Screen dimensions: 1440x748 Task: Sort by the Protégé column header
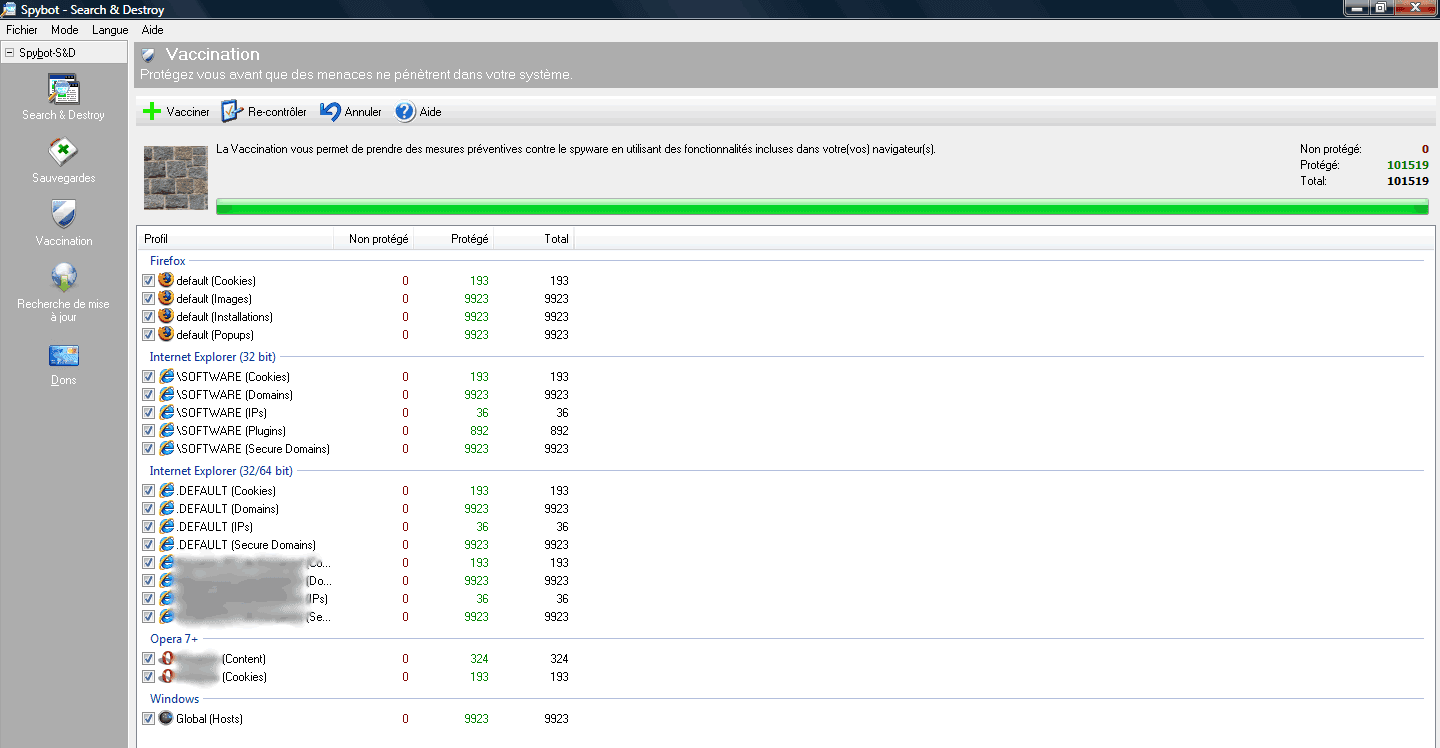(x=454, y=238)
